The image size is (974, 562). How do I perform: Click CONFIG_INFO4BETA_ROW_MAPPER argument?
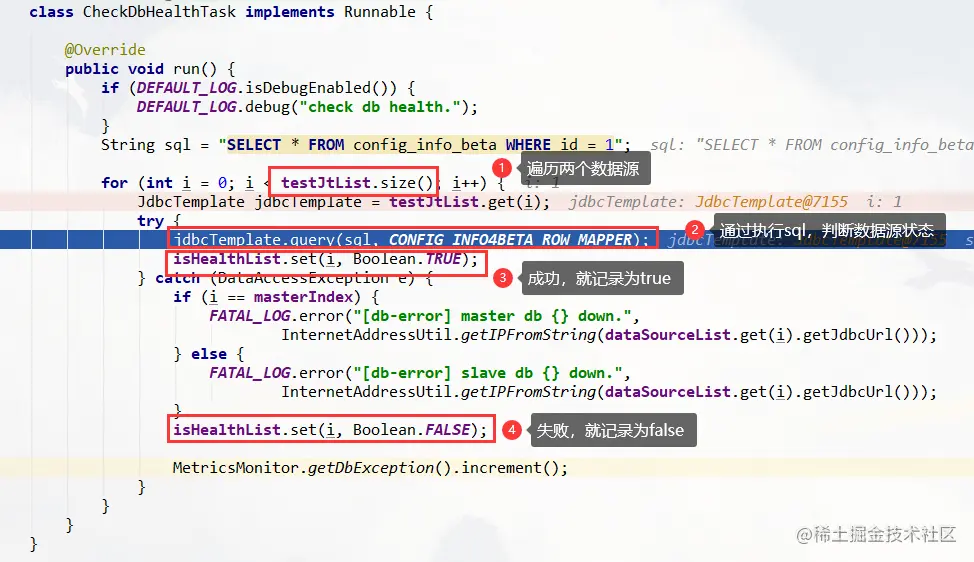(511, 240)
